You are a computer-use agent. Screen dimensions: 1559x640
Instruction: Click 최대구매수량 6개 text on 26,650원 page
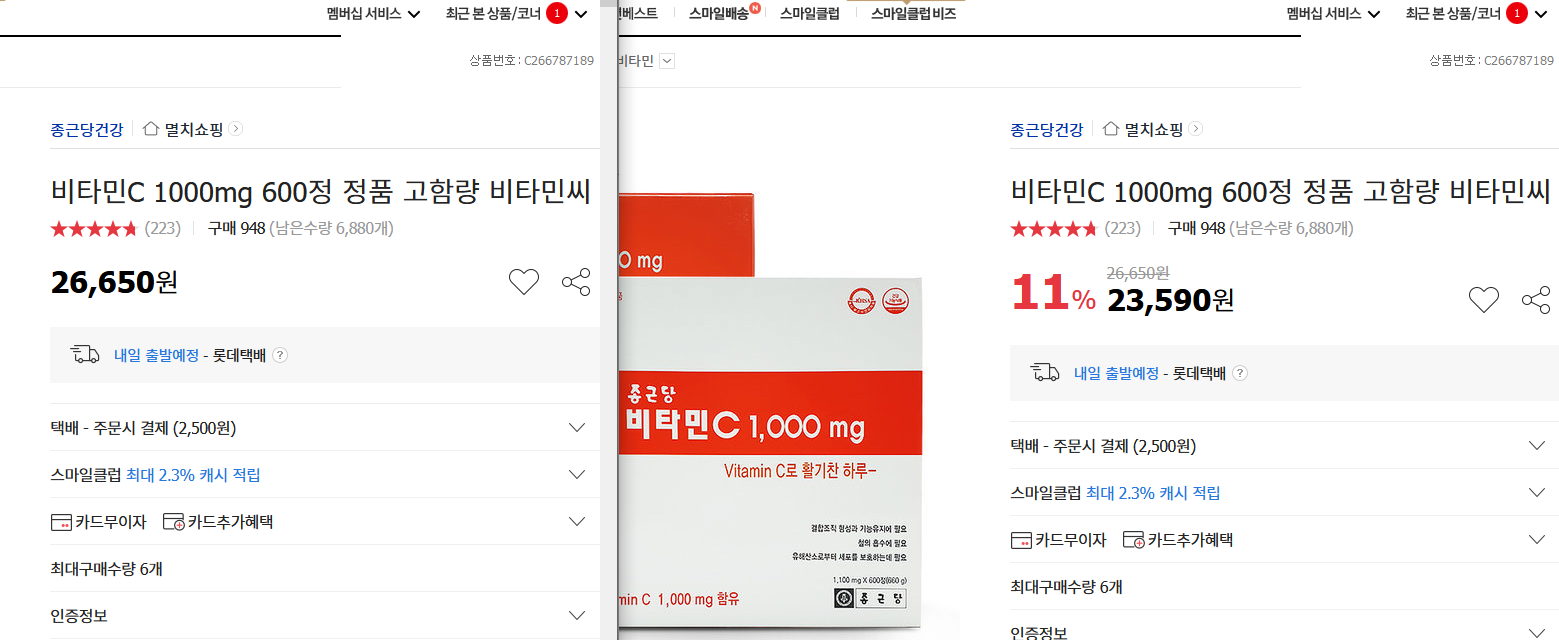[107, 569]
